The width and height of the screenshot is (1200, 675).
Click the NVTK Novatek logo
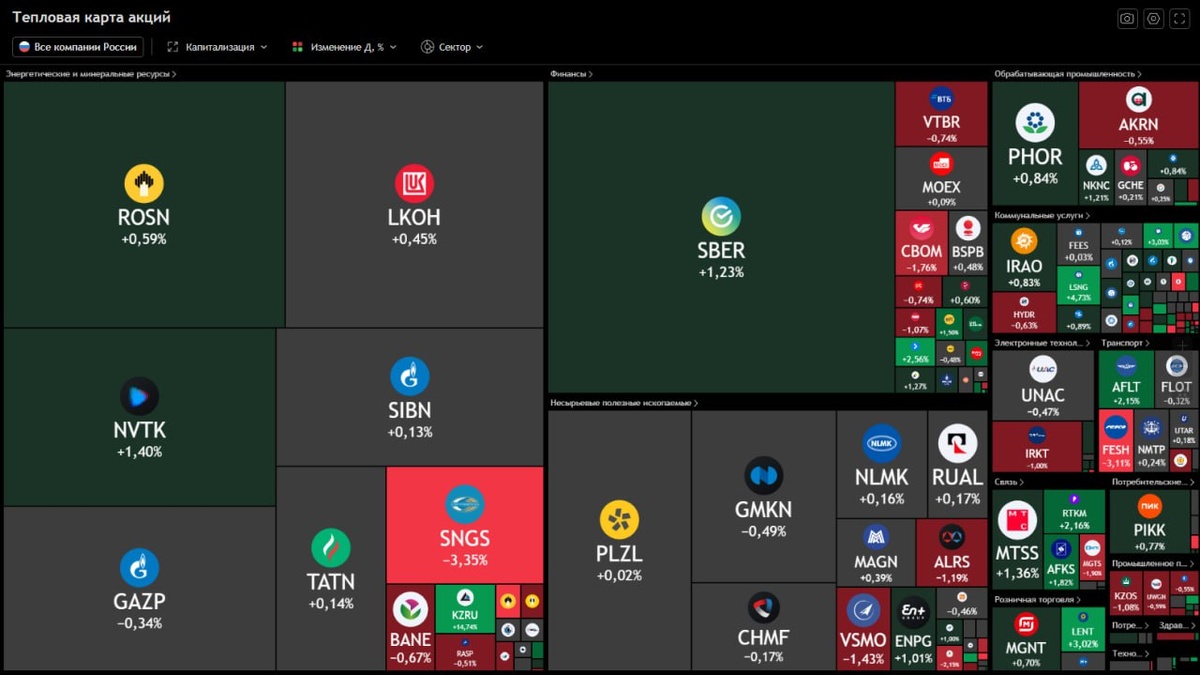pyautogui.click(x=139, y=397)
